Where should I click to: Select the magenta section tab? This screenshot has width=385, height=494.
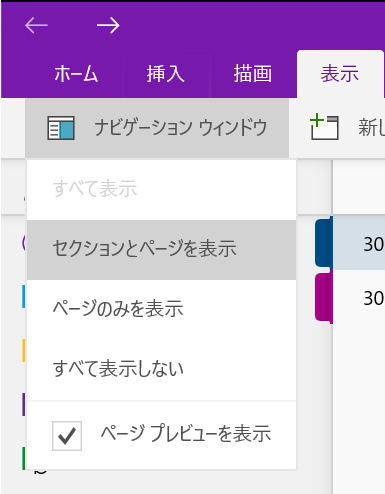(324, 297)
